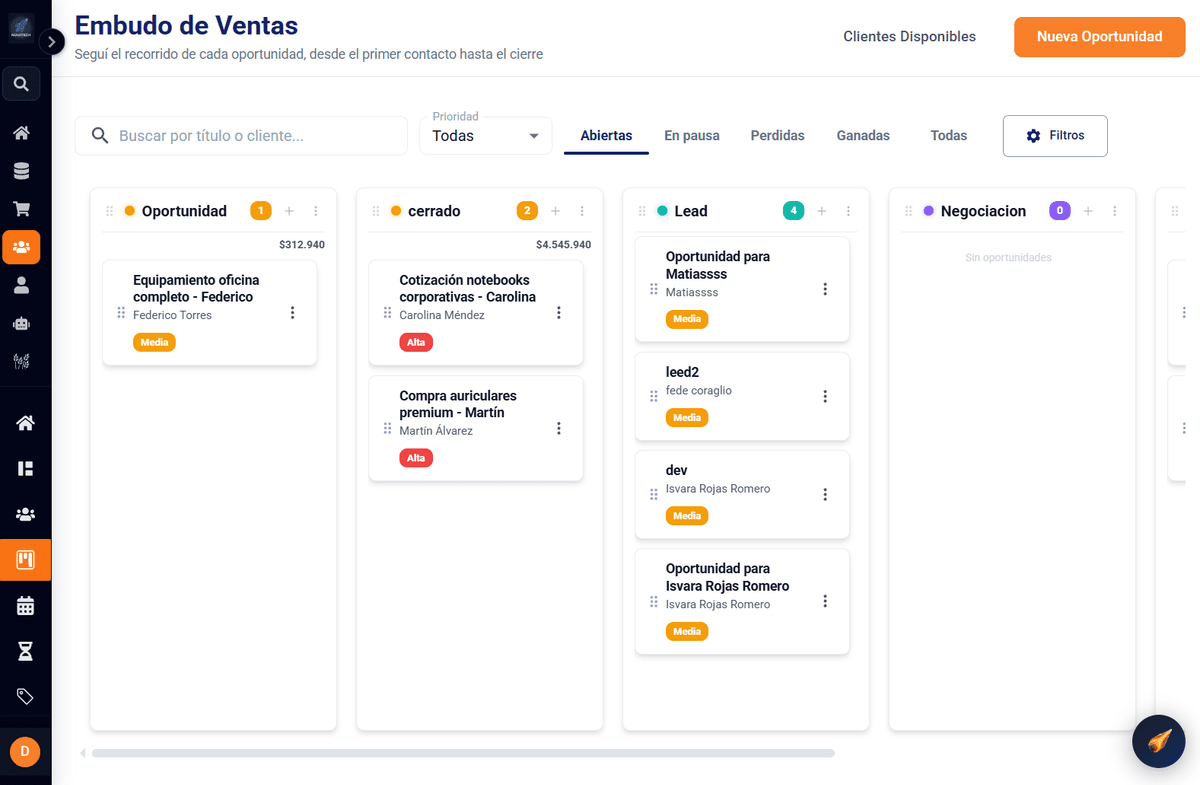Open the Oportunidad para Matiassss card
The image size is (1200, 785).
coord(742,289)
